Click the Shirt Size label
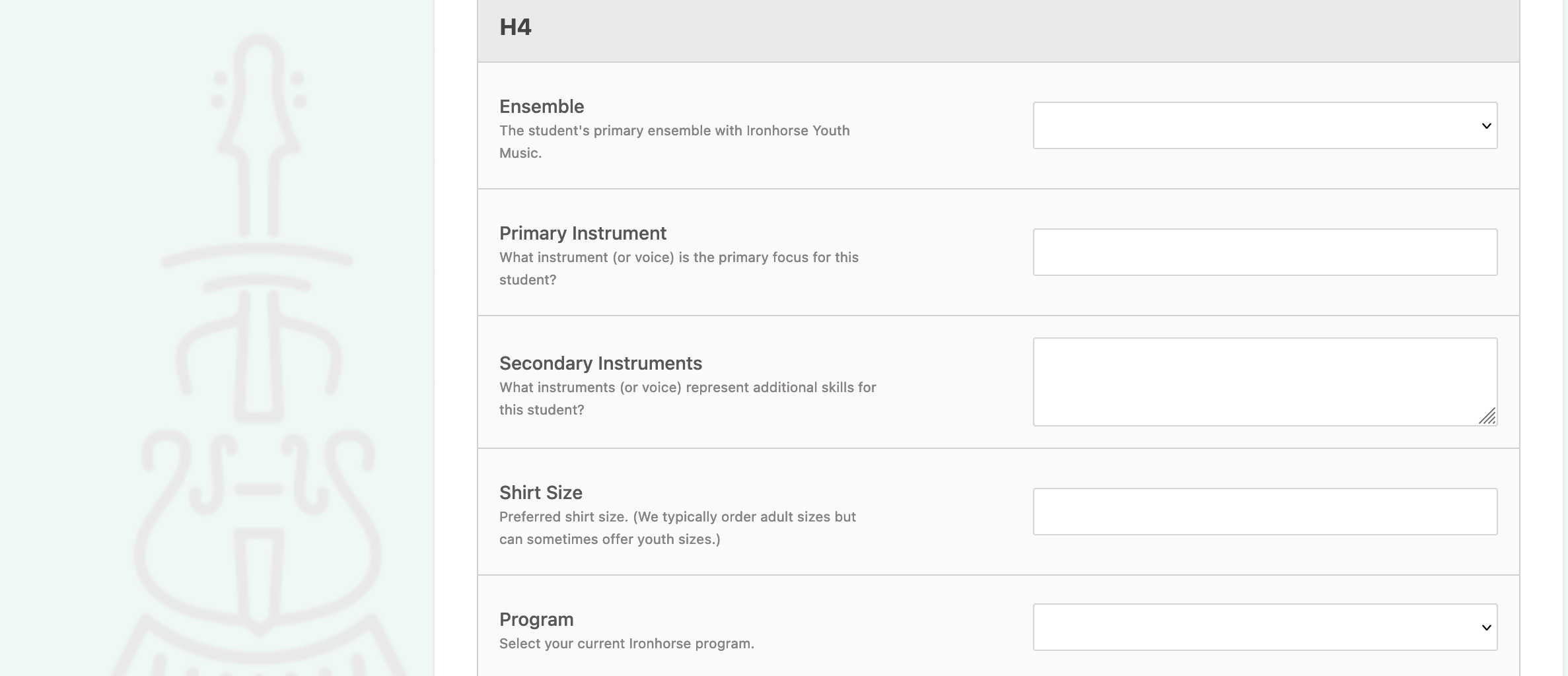 (x=540, y=492)
